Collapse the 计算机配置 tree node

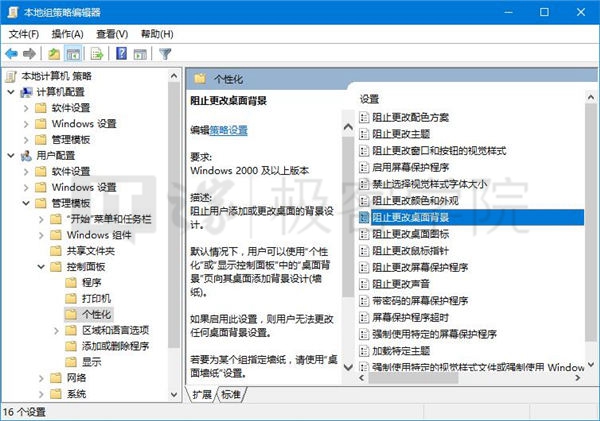click(x=11, y=92)
